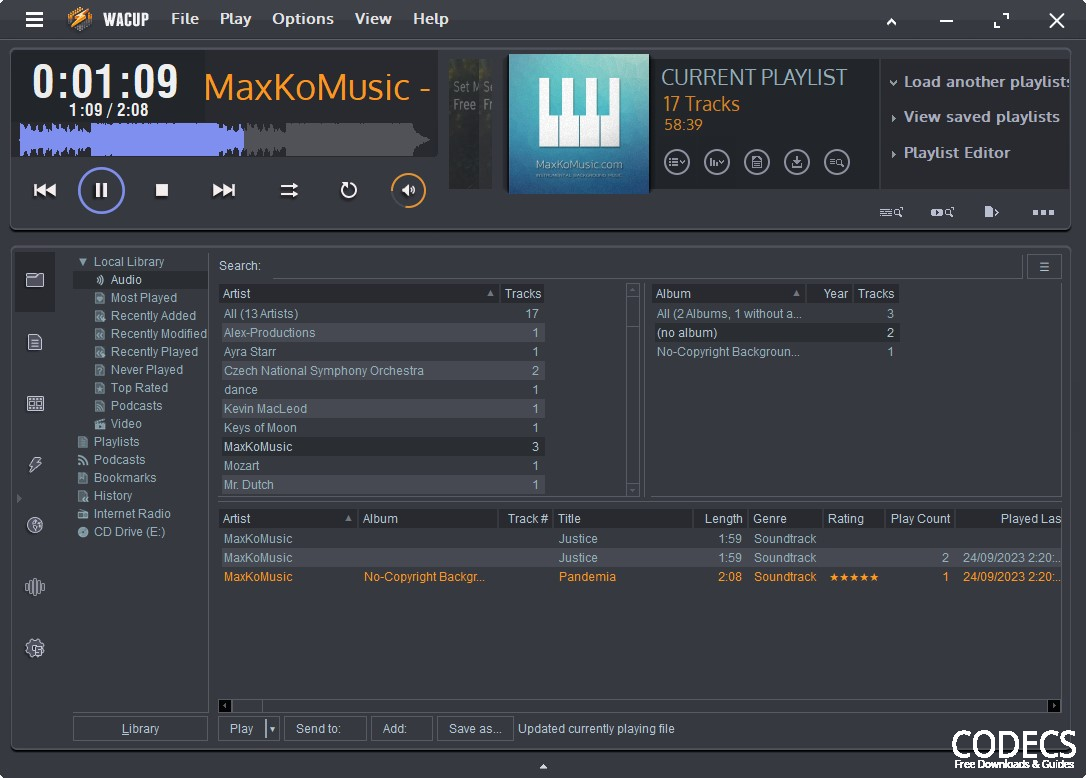Open Internet Radio in tree
The image size is (1086, 778).
pos(132,514)
